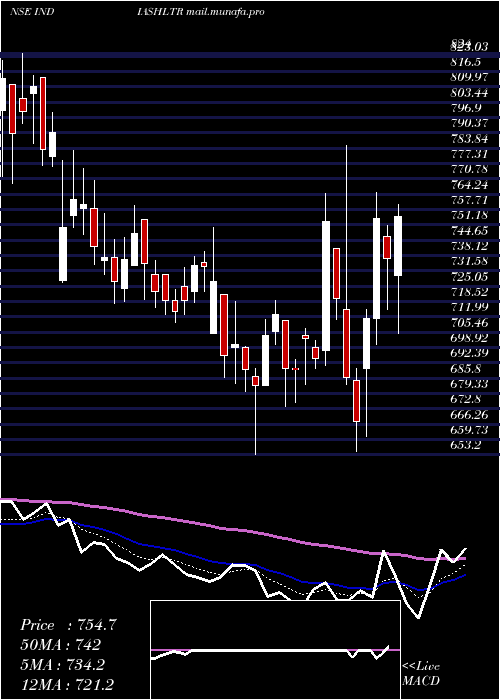Click the 790.37 price axis label
Image resolution: width=500 pixels, height=700 pixels.
469,124
